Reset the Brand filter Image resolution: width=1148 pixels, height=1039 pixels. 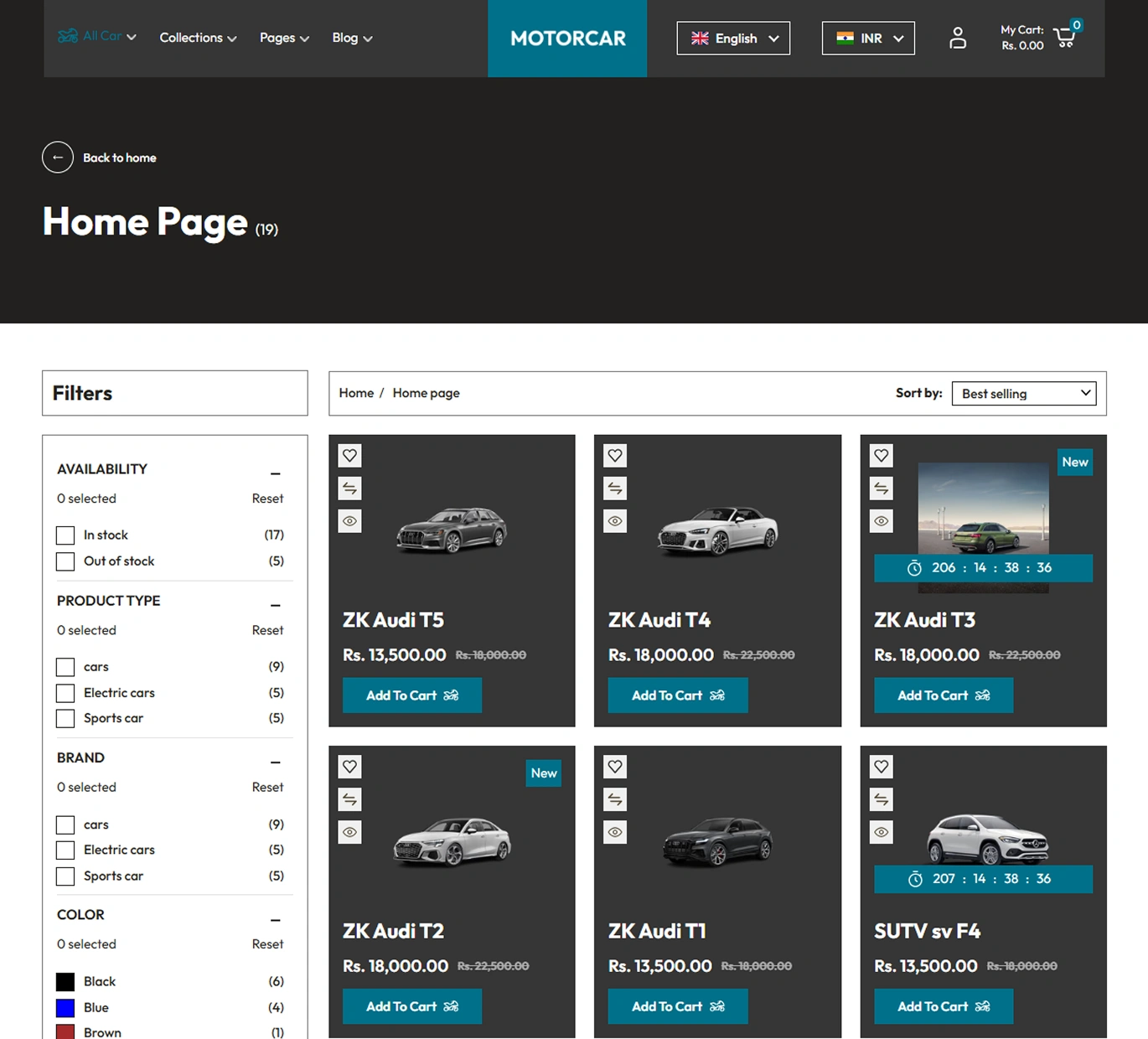267,788
